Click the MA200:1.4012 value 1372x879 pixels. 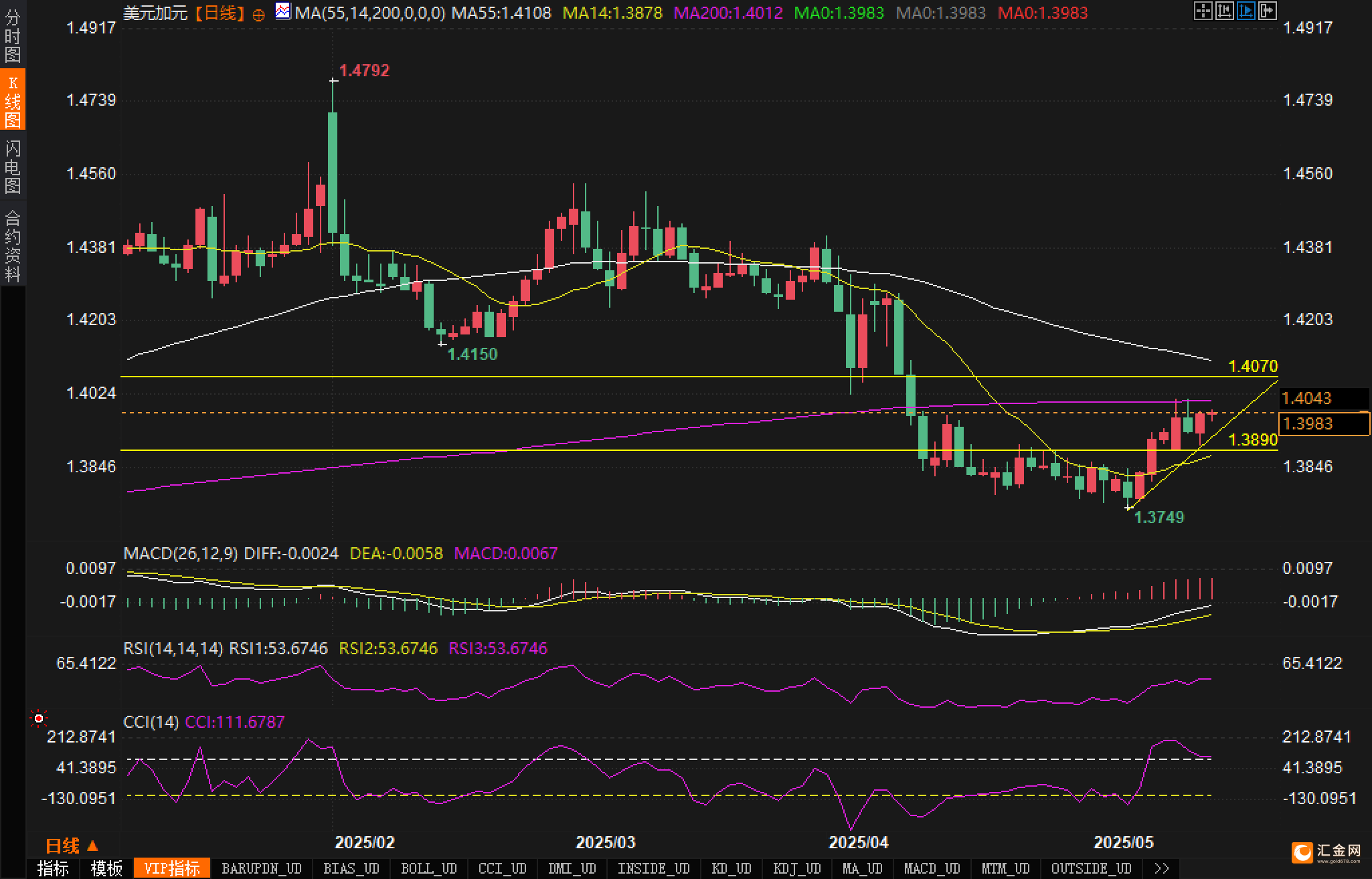coord(728,13)
